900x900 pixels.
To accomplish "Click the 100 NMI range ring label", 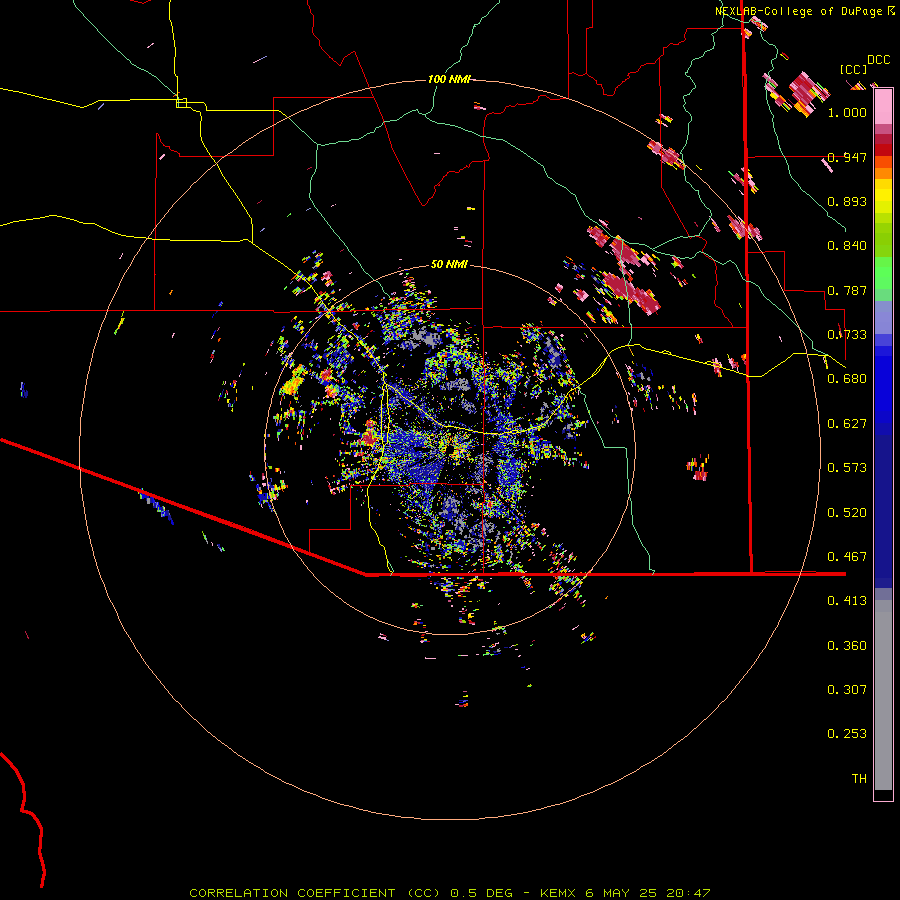I will click(x=449, y=79).
